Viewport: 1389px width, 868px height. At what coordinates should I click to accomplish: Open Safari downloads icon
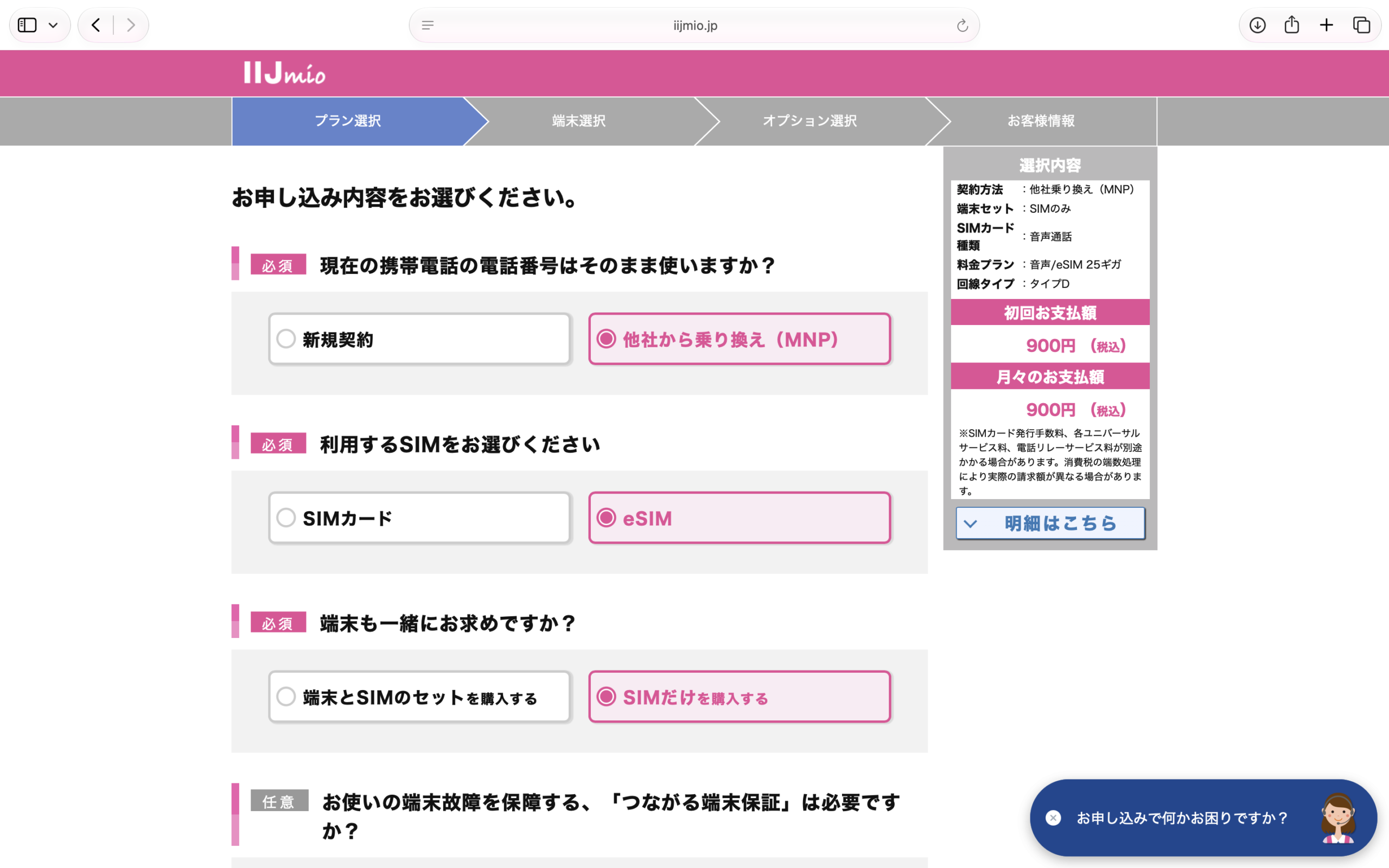[1257, 25]
